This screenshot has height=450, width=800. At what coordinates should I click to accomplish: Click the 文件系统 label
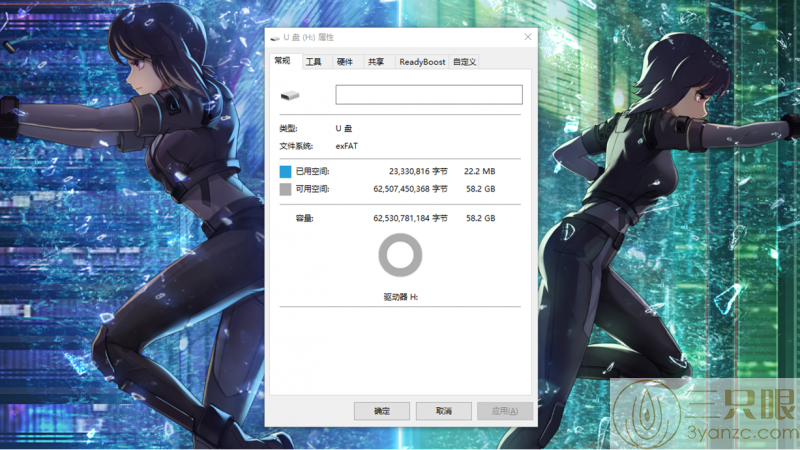point(296,146)
